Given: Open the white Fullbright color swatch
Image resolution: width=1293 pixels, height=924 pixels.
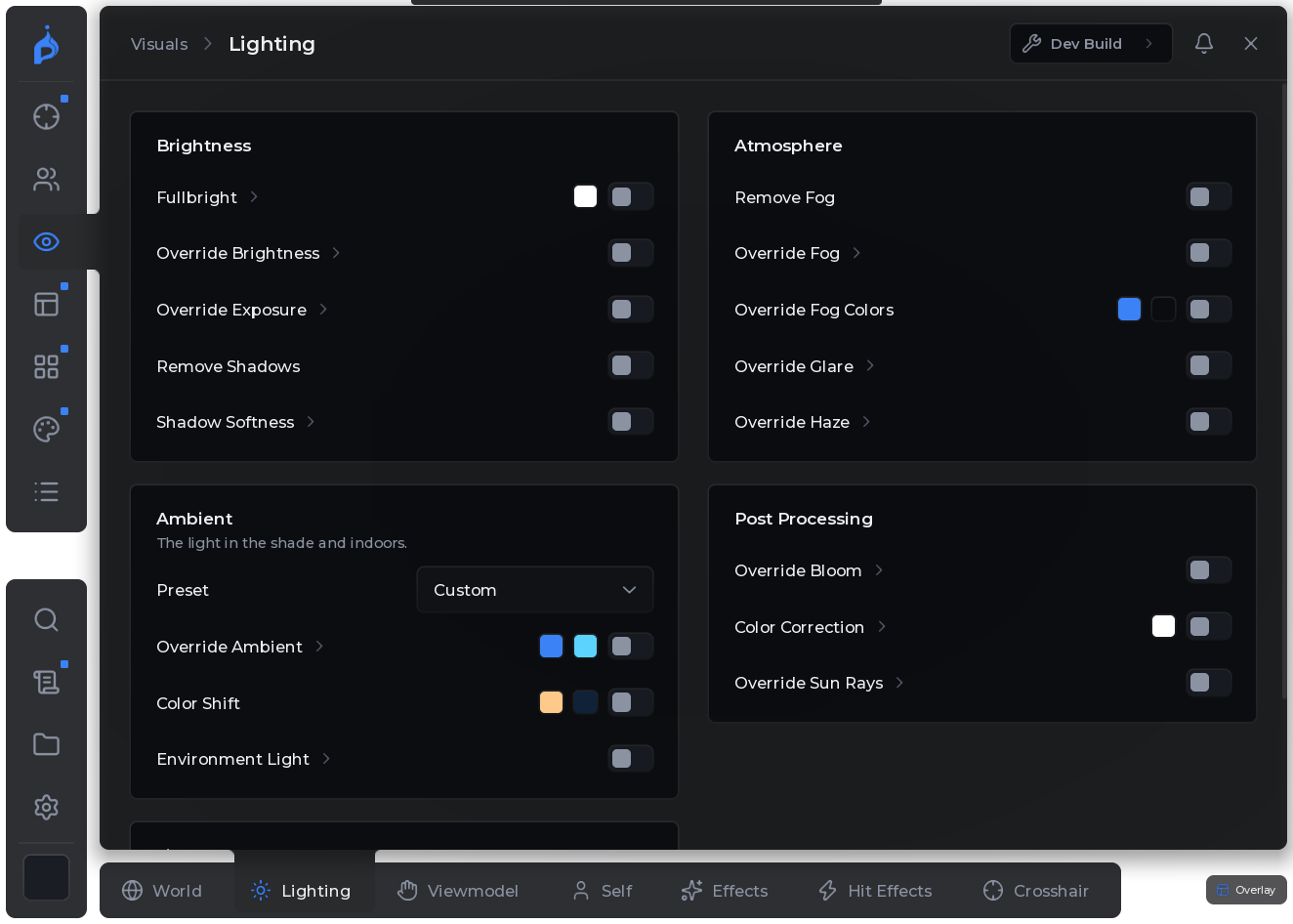Looking at the screenshot, I should 585,196.
